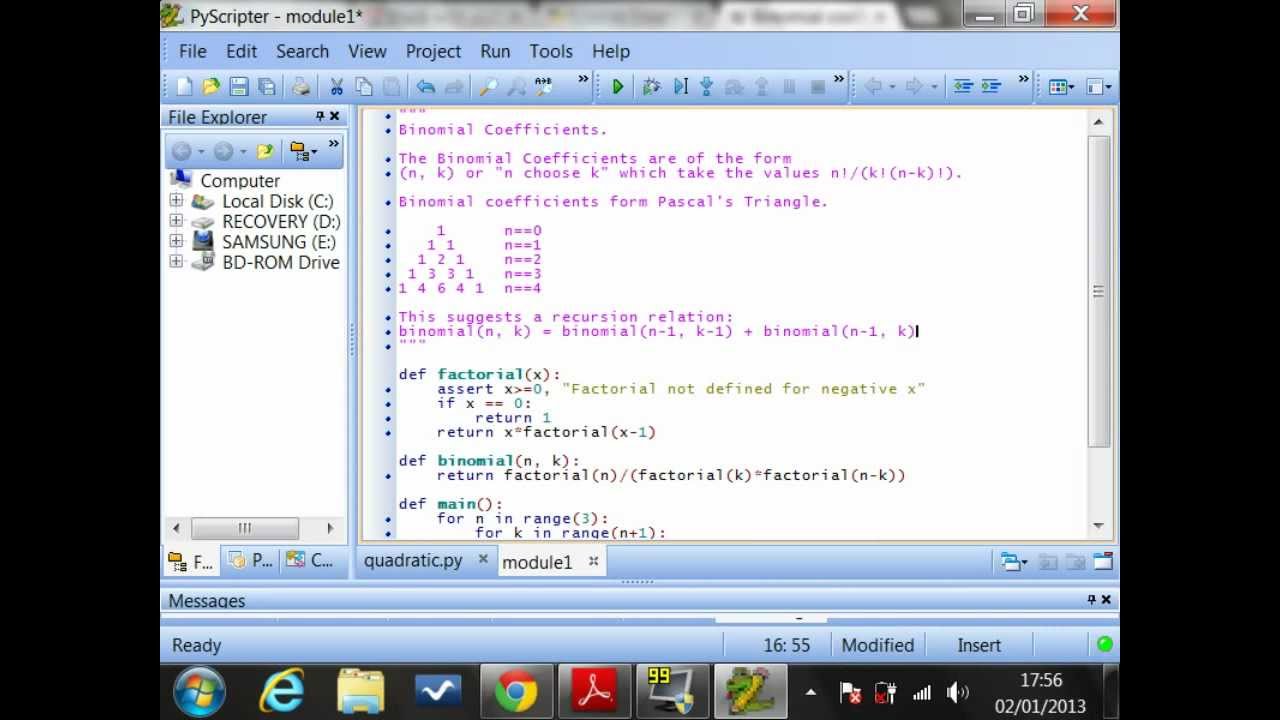This screenshot has height=720, width=1280.
Task: Click the editor vertical scrollbar down arrow
Action: coord(1099,526)
